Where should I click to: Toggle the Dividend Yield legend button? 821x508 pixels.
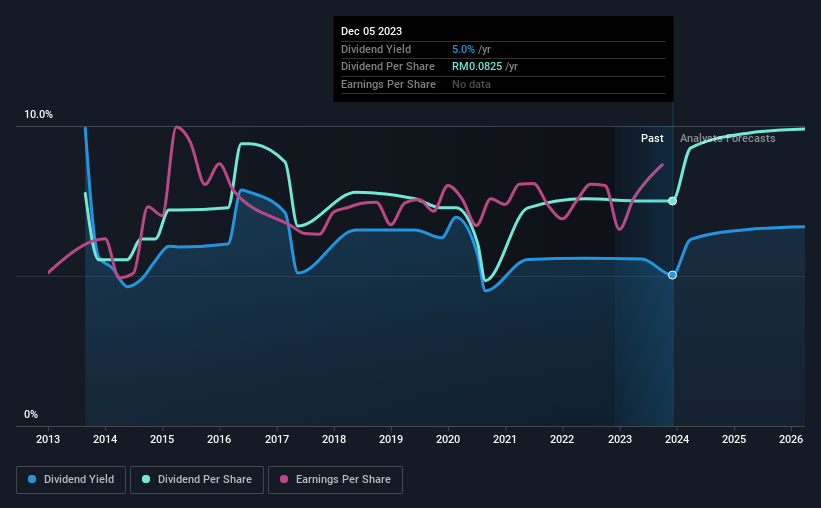[71, 480]
